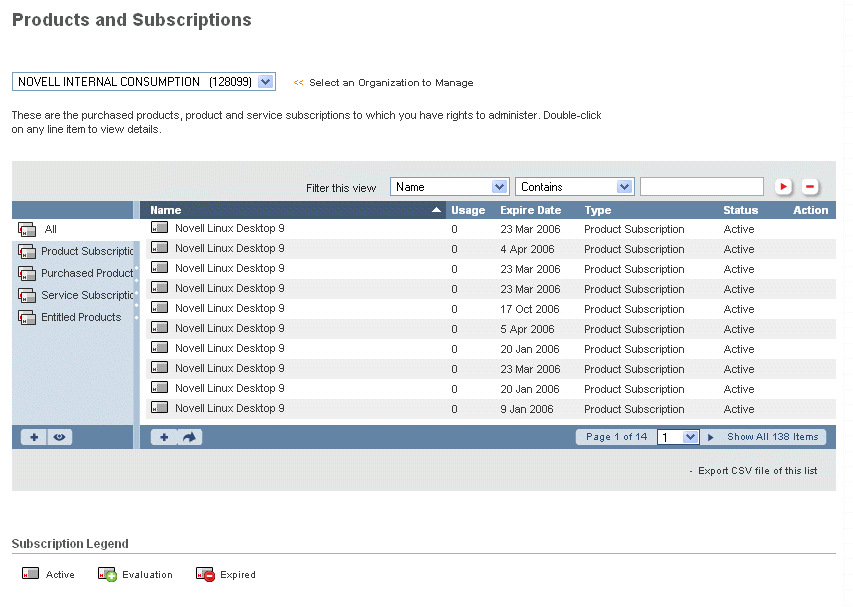853x607 pixels.
Task: Click the eye icon in the left panel footer
Action: [59, 437]
